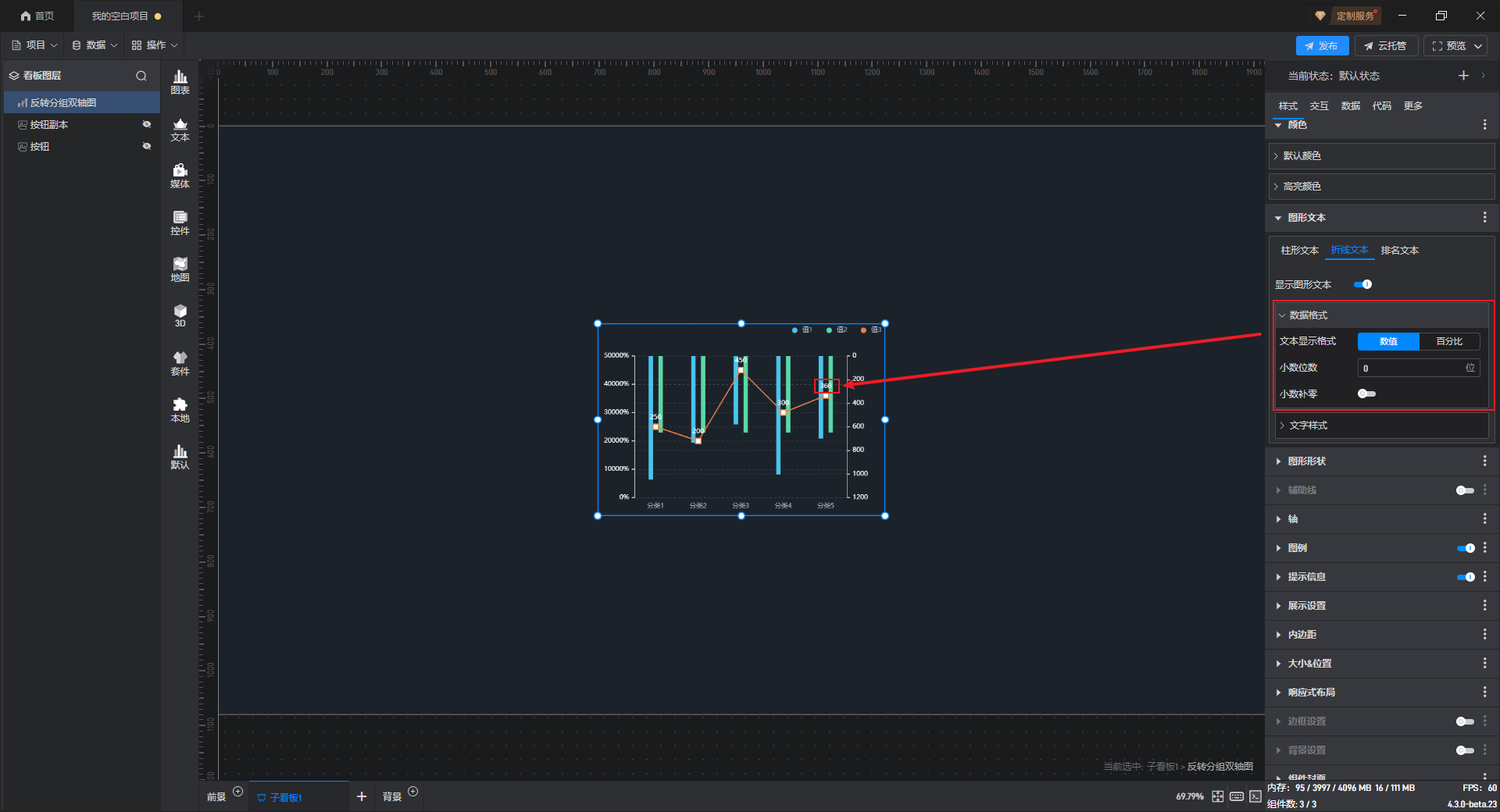Click the 定制服务 custom service button
The image size is (1500, 812).
coord(1355,16)
